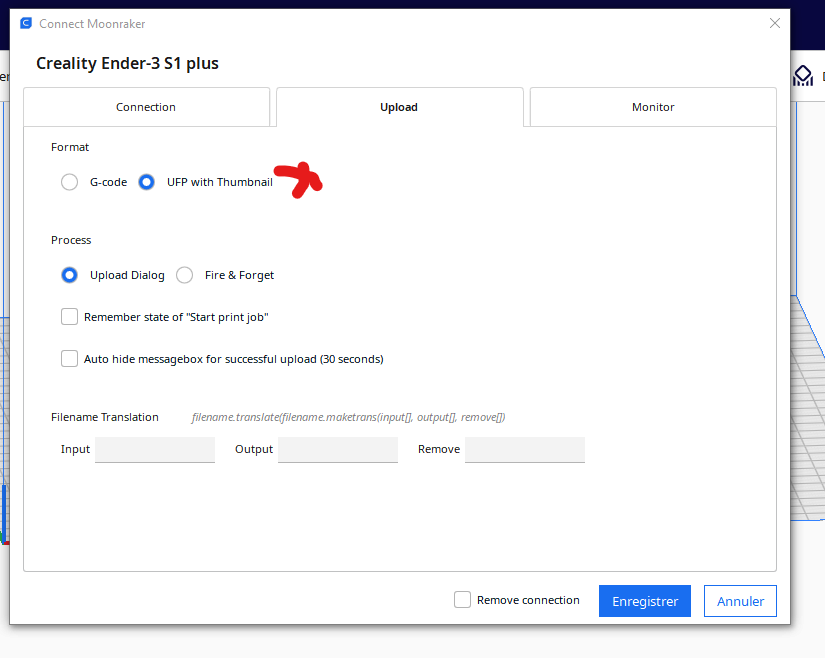Image resolution: width=825 pixels, height=658 pixels.
Task: Choose UFP with Thumbnail format
Action: point(146,182)
